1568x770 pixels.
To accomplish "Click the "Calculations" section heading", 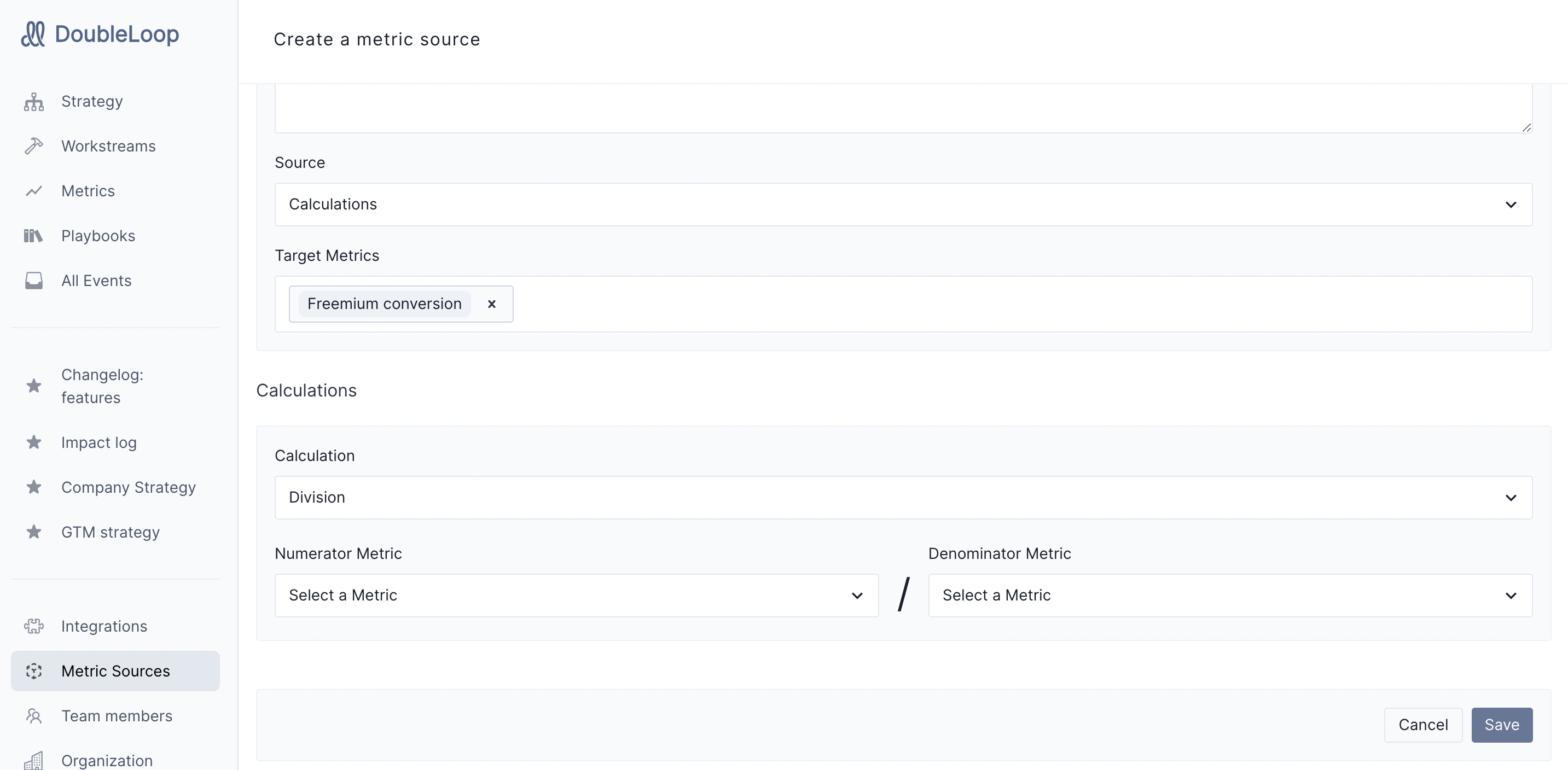I will tap(306, 390).
